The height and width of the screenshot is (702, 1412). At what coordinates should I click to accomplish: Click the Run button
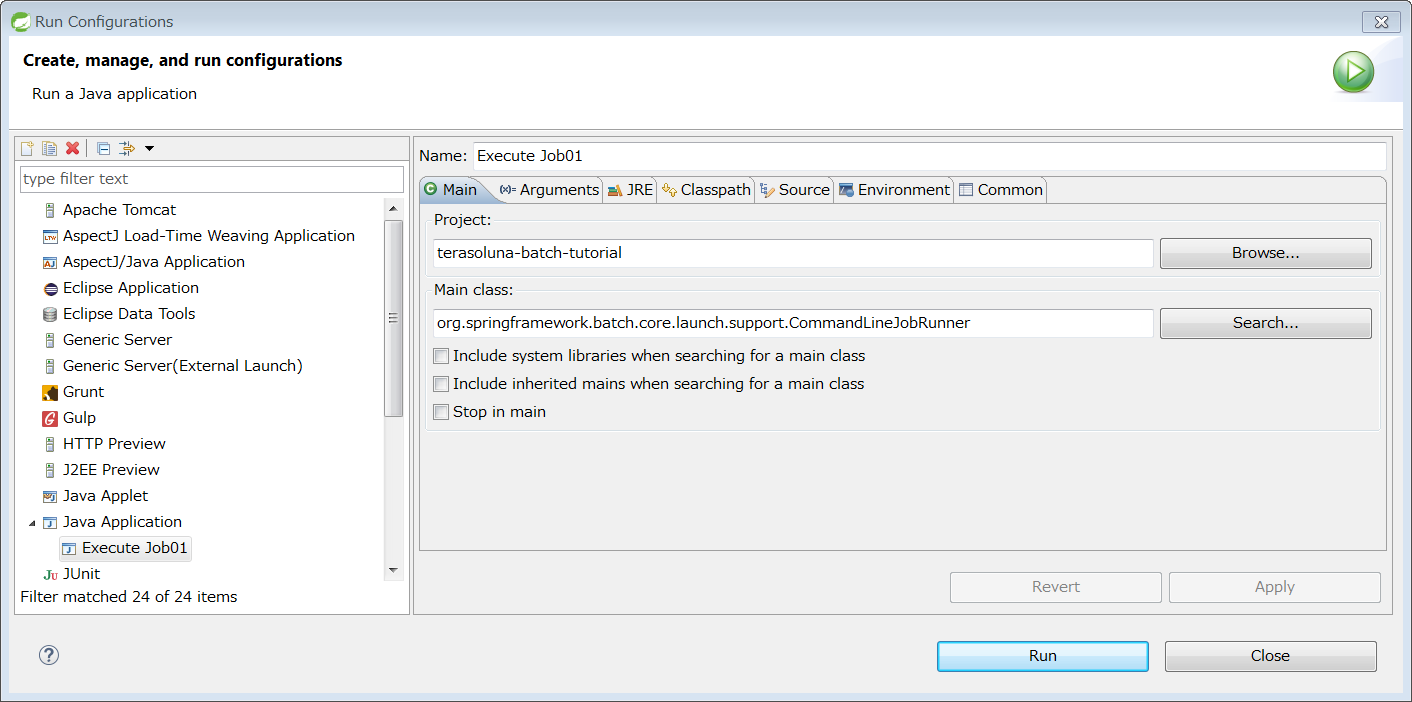point(1042,656)
